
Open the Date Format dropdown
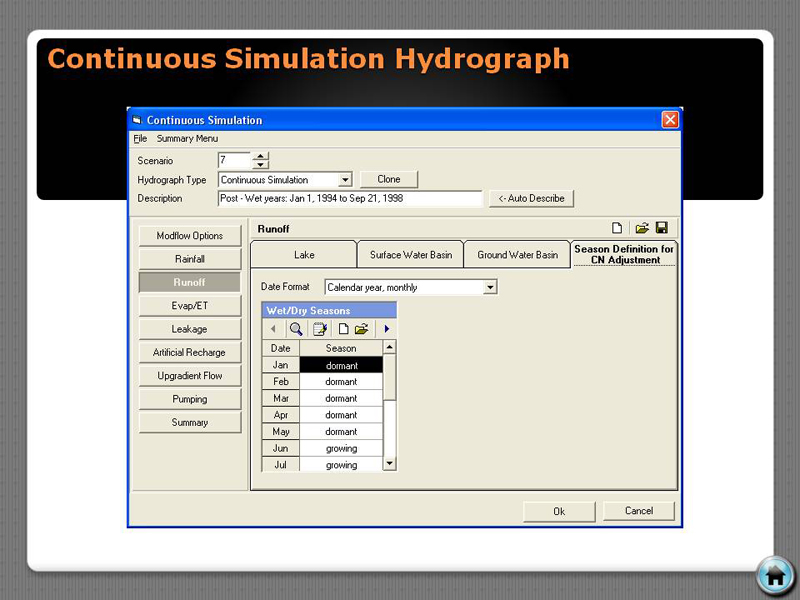pyautogui.click(x=490, y=287)
